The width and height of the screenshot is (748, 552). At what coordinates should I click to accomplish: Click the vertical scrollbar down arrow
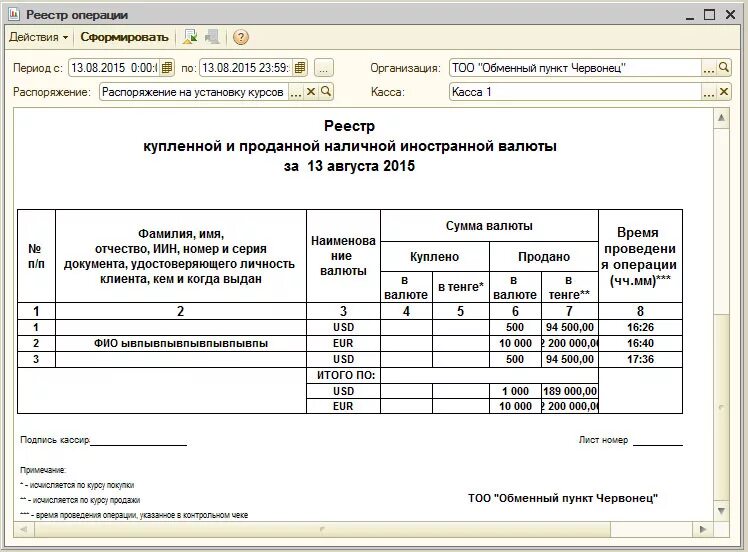coord(721,511)
